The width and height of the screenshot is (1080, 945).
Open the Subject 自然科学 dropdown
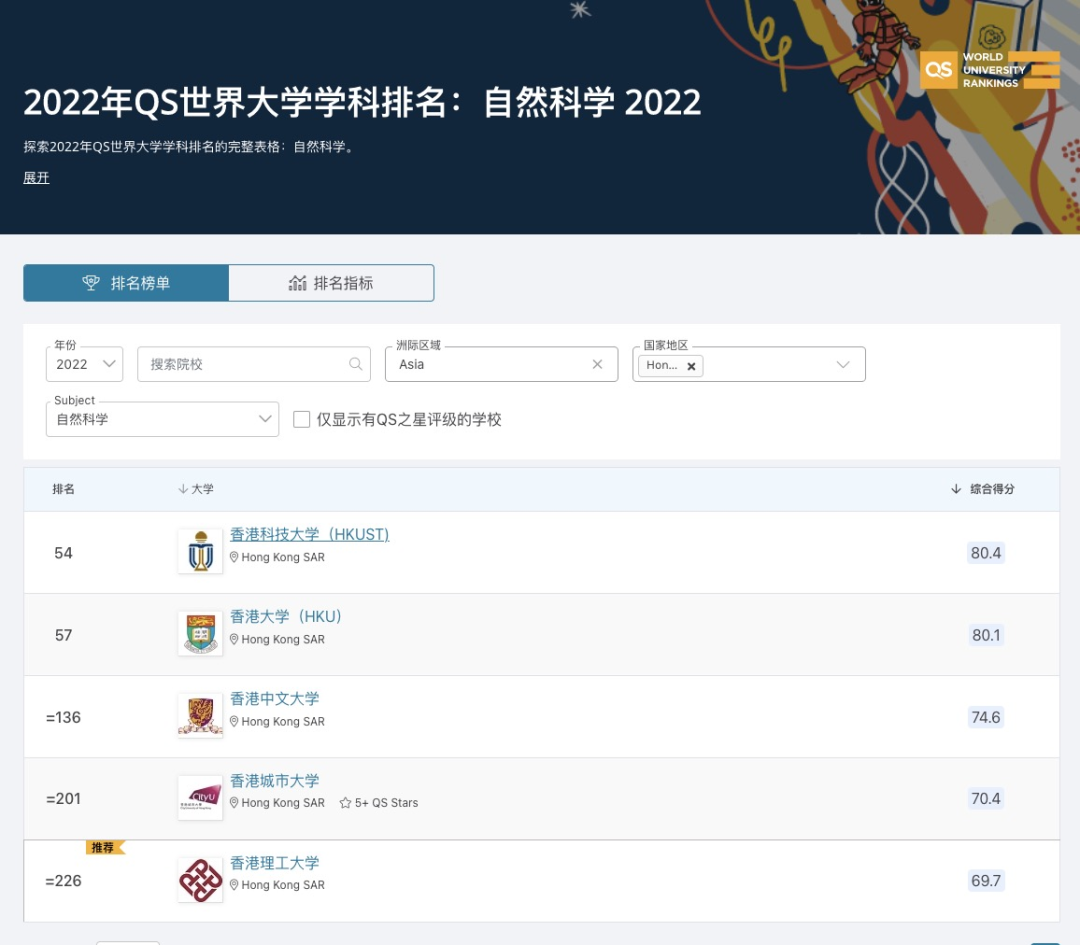click(x=163, y=419)
